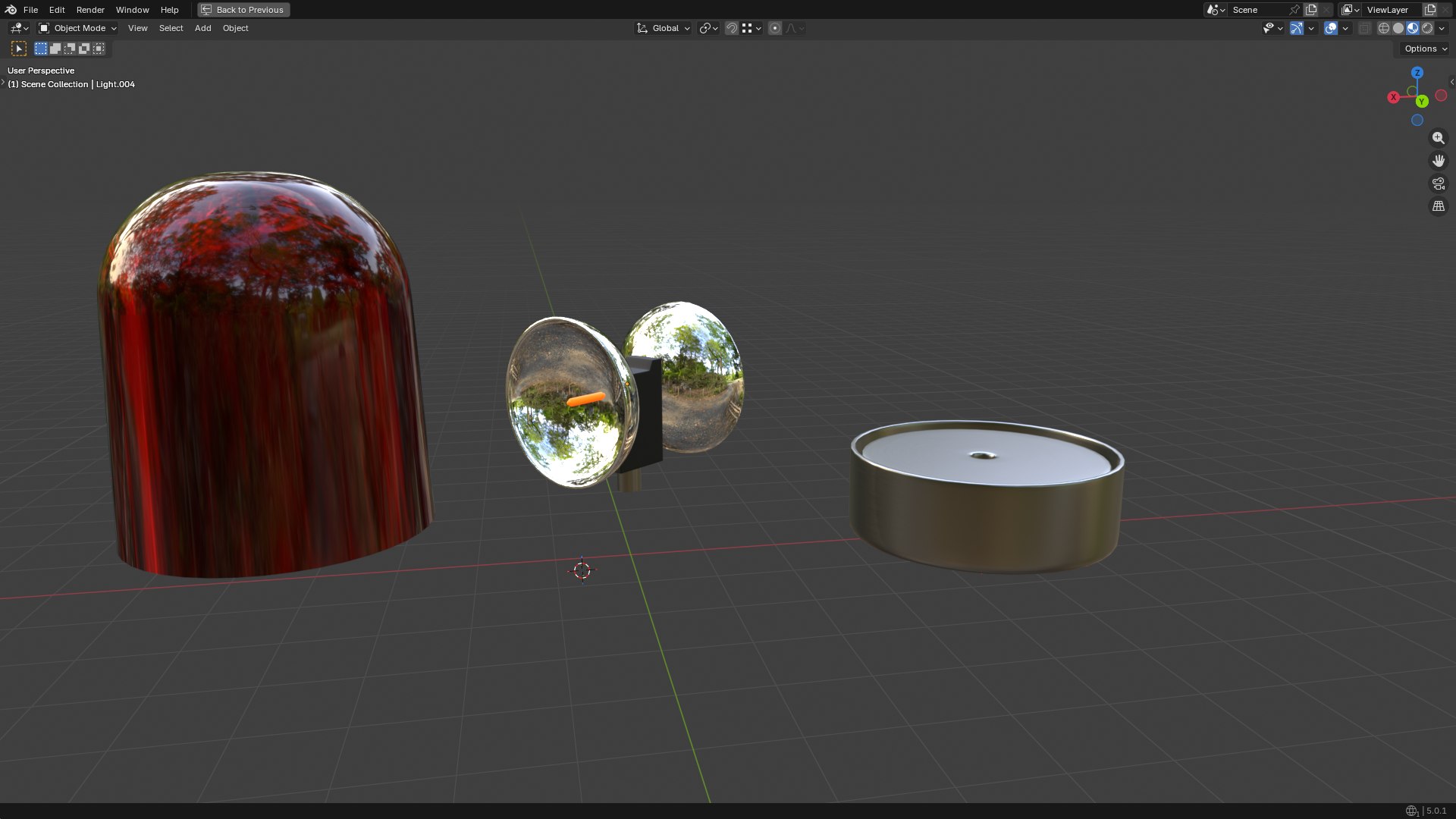
Task: Open the viewport Object menu
Action: coord(235,28)
